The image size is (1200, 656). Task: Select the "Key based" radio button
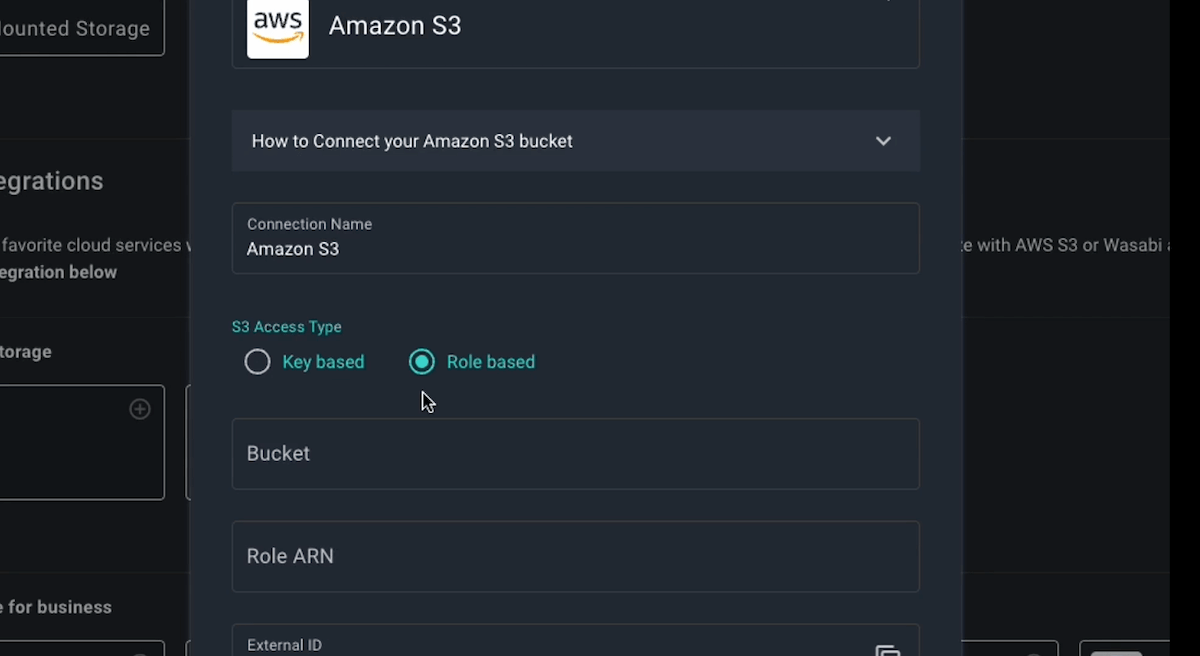coord(257,361)
